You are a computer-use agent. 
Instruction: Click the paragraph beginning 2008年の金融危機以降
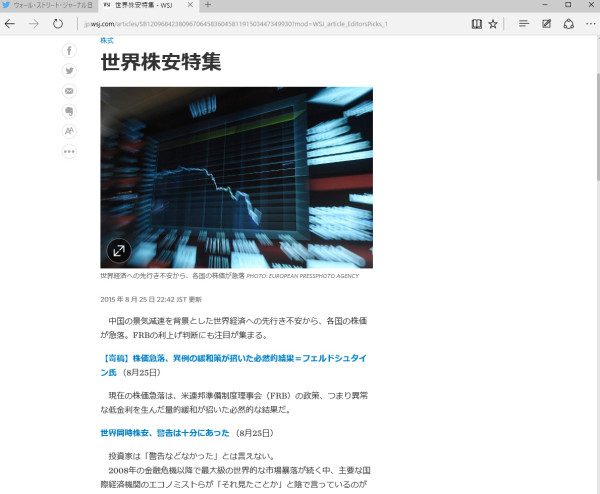[235, 478]
